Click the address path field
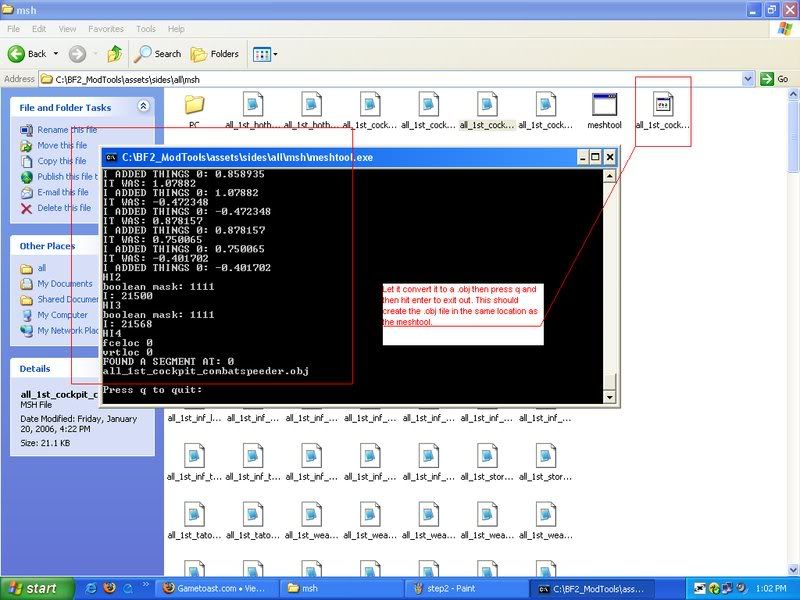The image size is (800, 600). [x=390, y=79]
